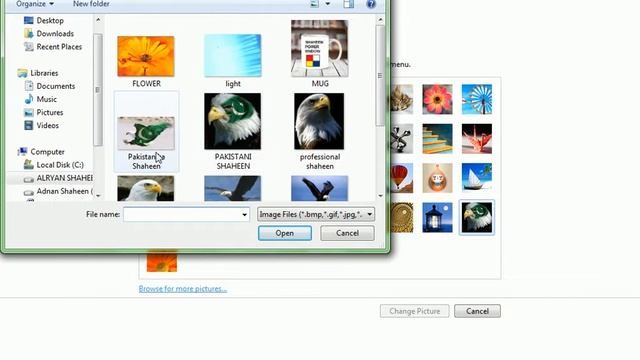Select the white-headed bald eagle thumbnail
640x360 pixels.
146,189
